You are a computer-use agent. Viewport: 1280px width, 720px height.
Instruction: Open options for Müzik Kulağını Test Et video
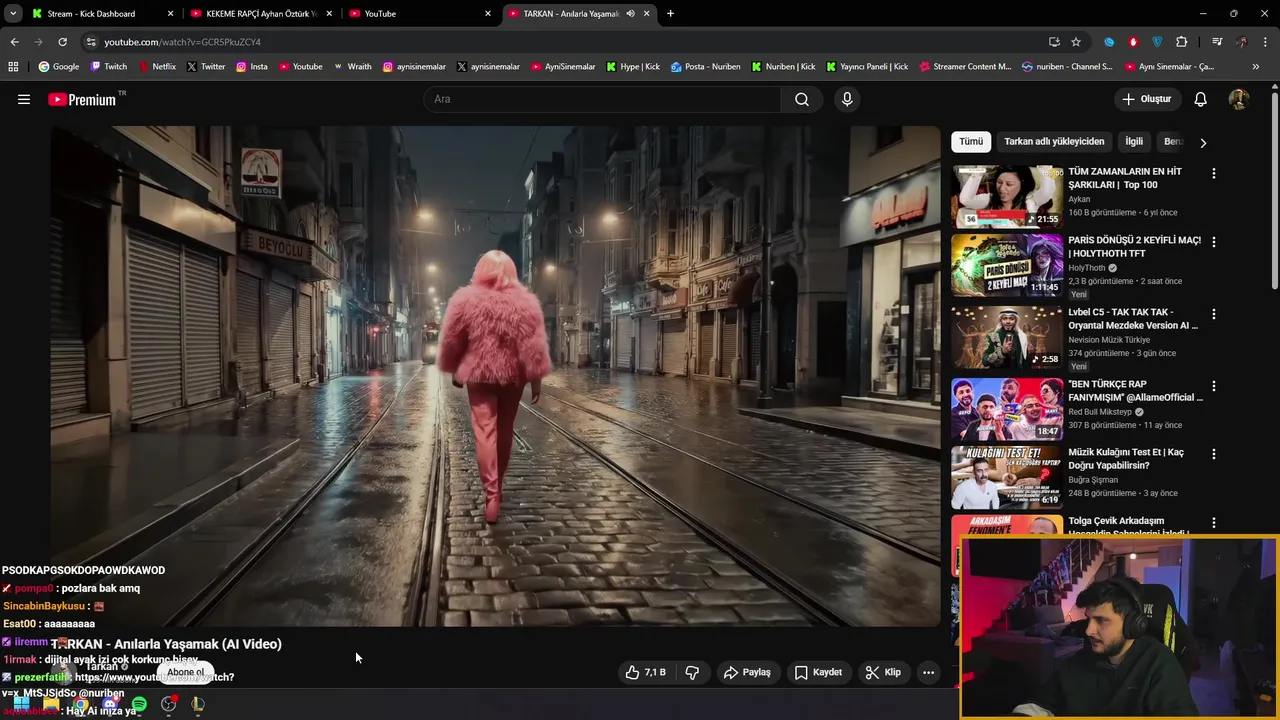pyautogui.click(x=1214, y=454)
